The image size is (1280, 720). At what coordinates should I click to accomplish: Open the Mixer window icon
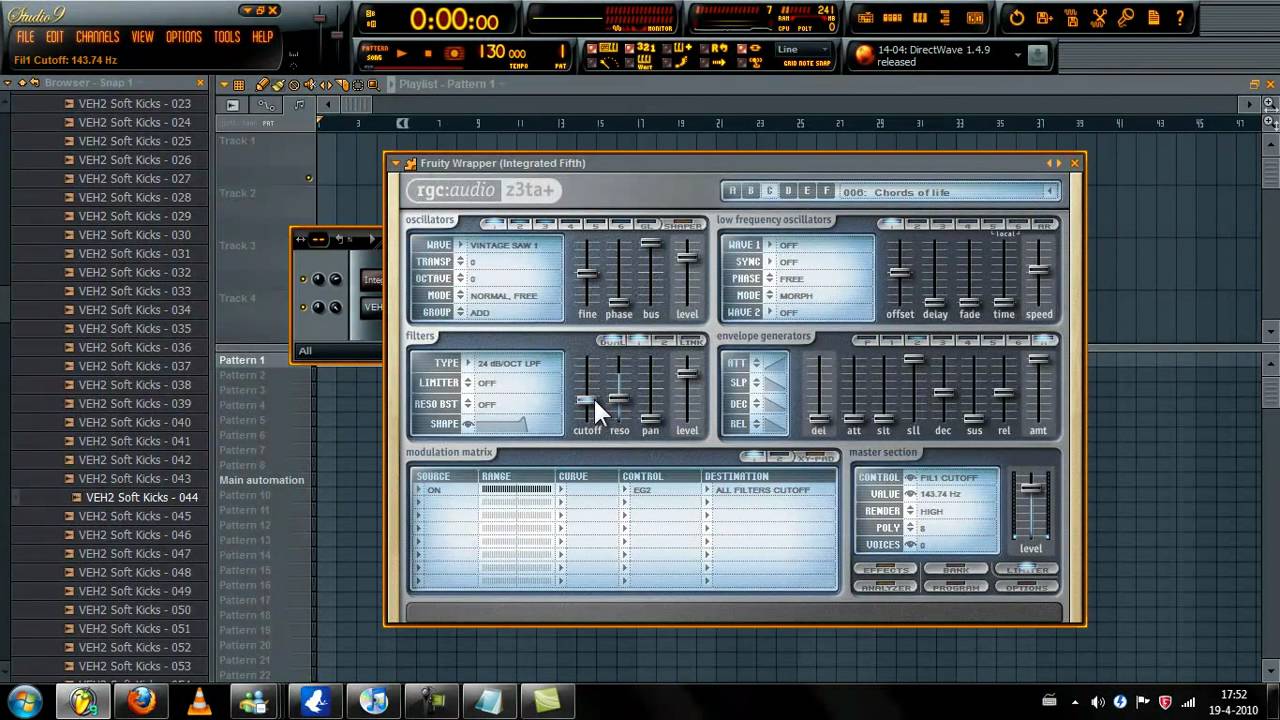[x=974, y=18]
